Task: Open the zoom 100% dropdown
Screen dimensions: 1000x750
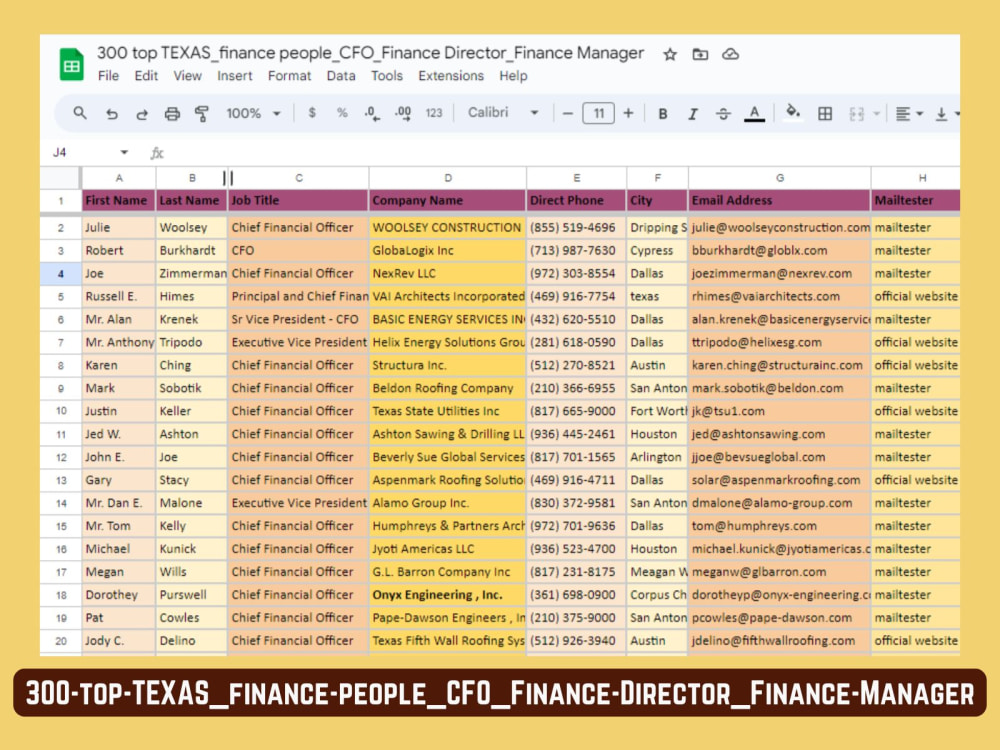Action: click(253, 114)
